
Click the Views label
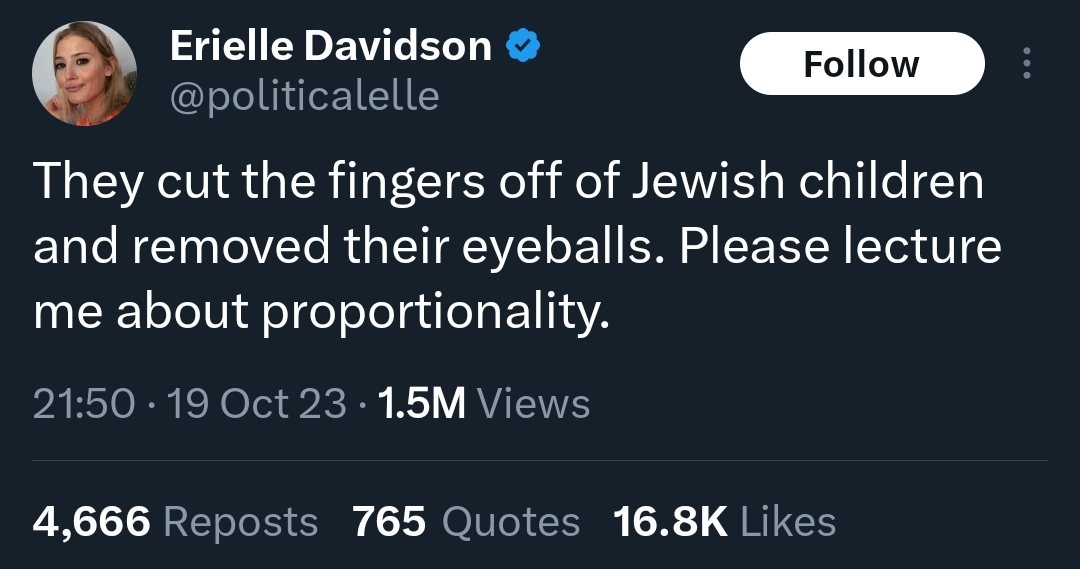534,403
